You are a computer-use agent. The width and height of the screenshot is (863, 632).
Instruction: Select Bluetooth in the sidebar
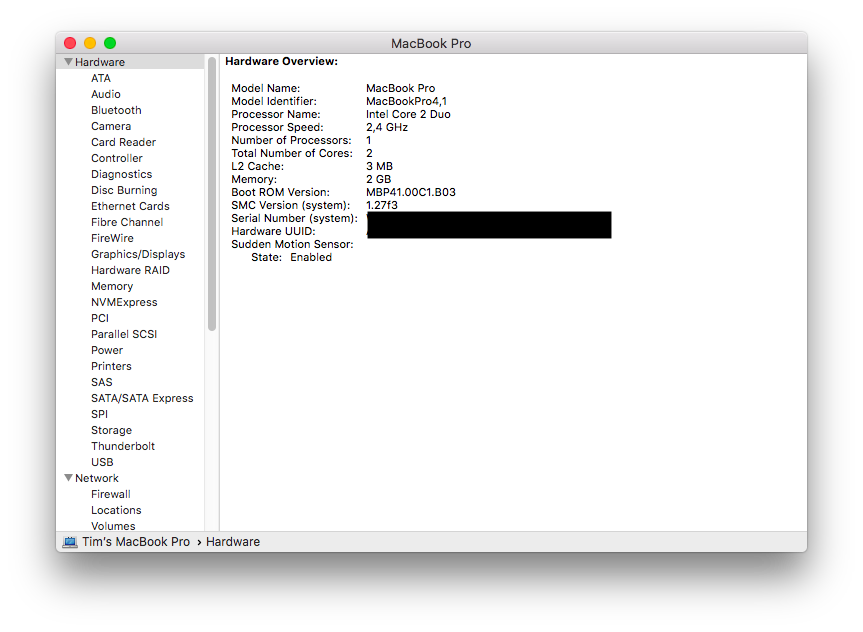(116, 110)
